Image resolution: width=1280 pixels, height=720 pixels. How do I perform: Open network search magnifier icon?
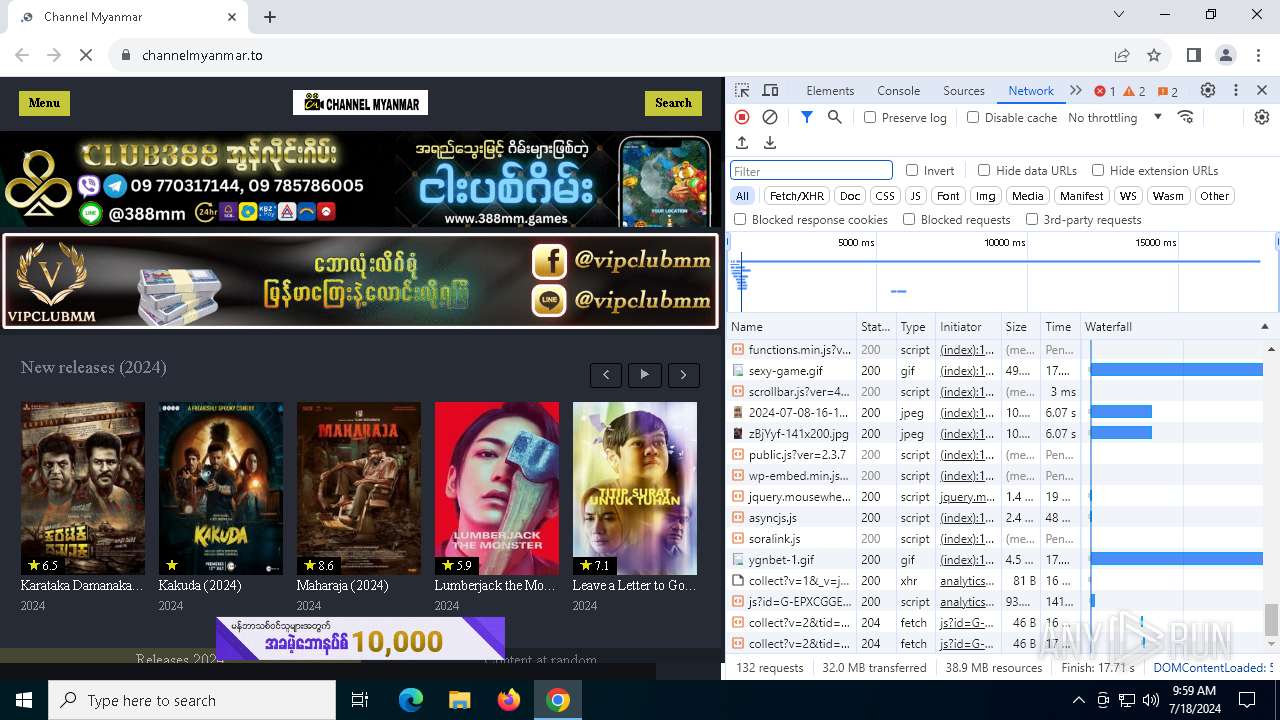[x=835, y=117]
